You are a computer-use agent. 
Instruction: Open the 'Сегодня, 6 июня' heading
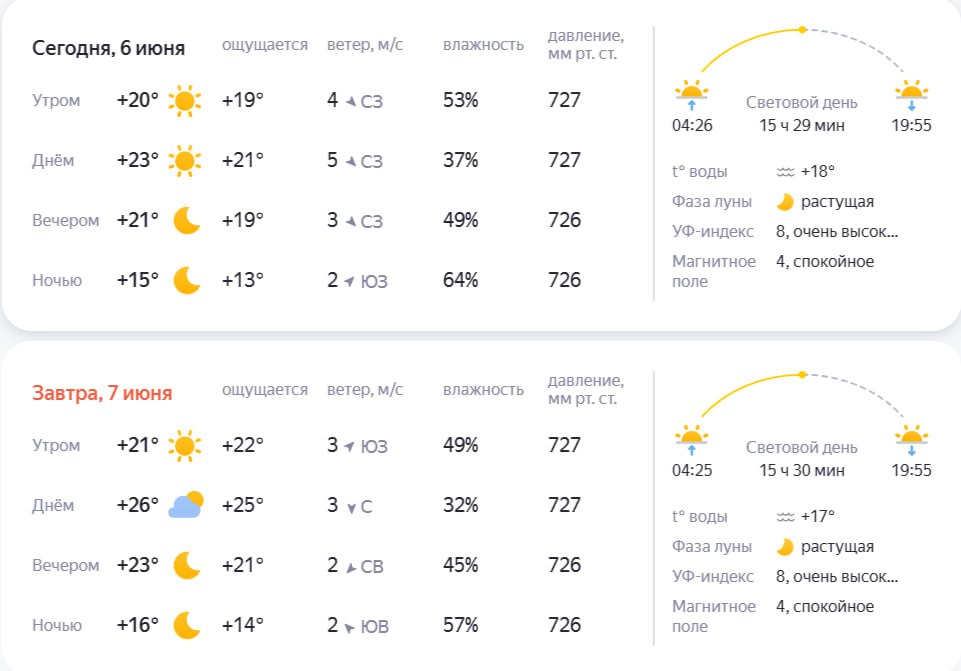(x=108, y=48)
